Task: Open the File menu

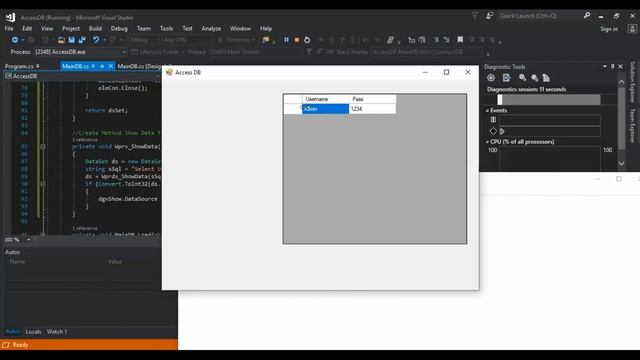Action: coord(9,29)
